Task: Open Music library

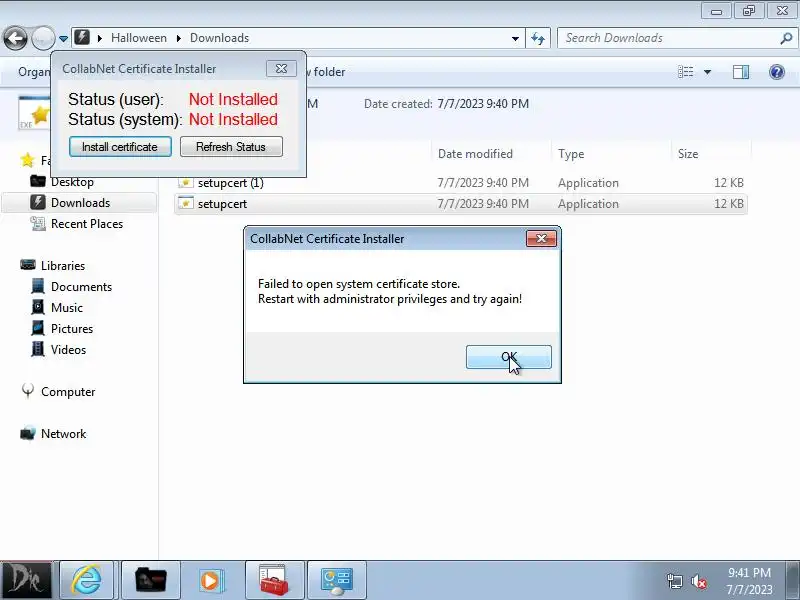Action: [x=66, y=308]
